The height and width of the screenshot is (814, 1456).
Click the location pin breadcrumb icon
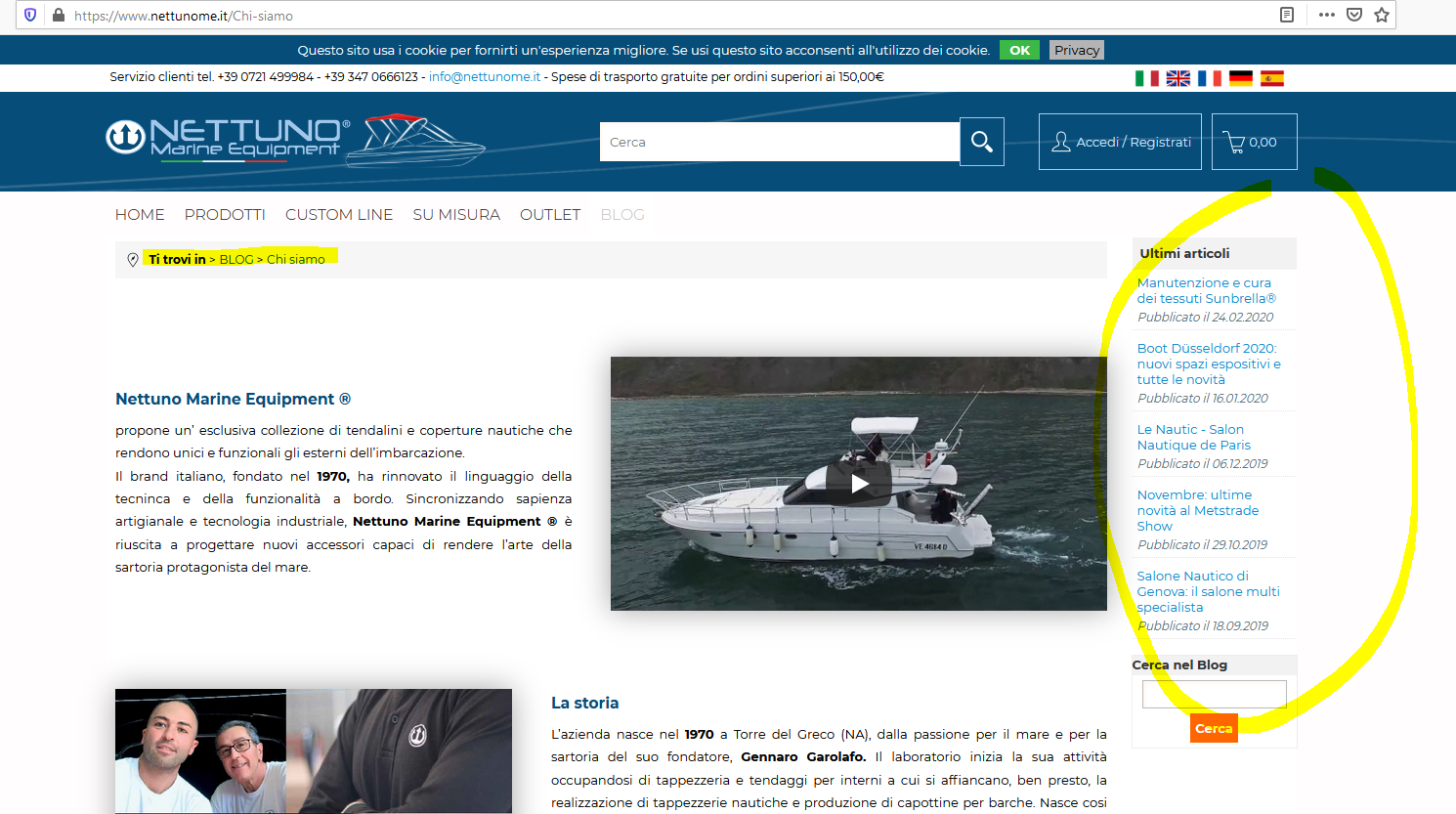coord(133,260)
